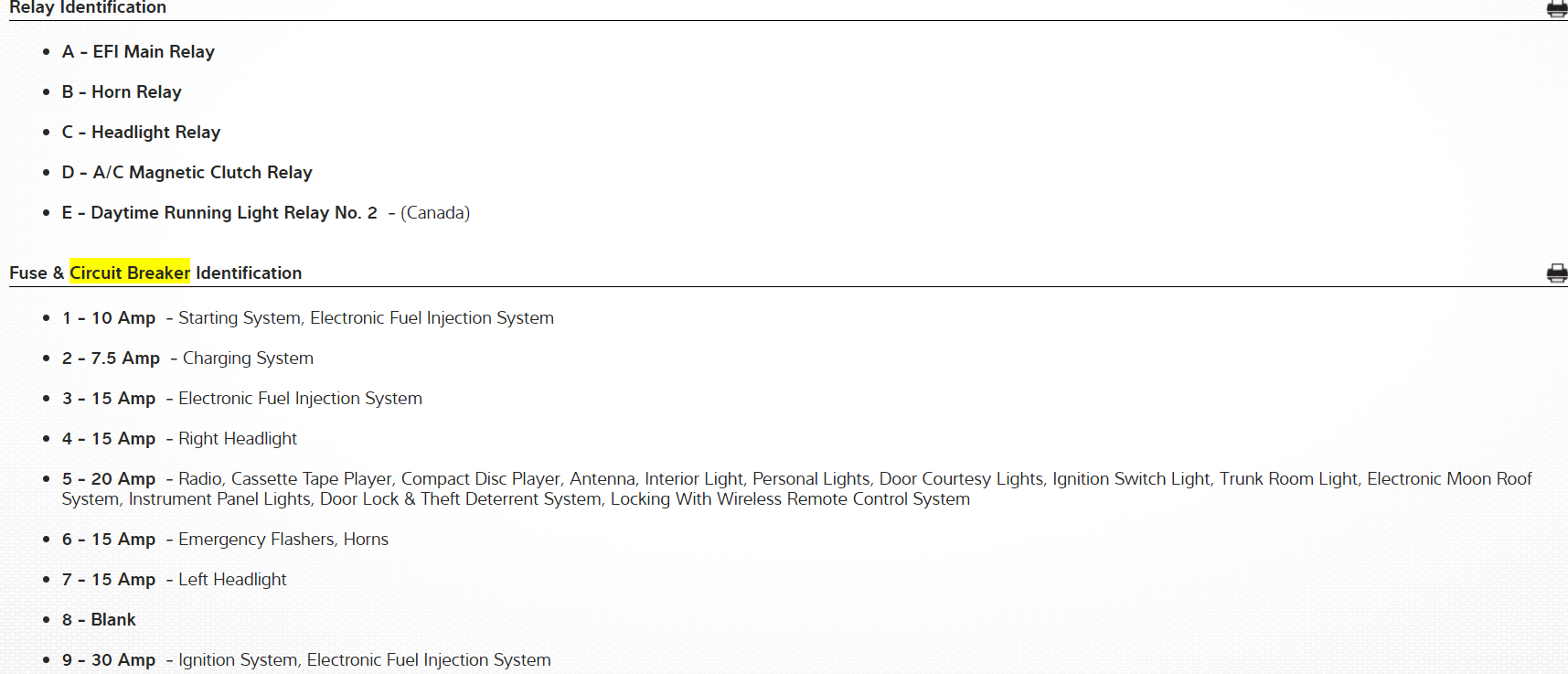Click the 8 - Blank fuse entry

click(99, 620)
